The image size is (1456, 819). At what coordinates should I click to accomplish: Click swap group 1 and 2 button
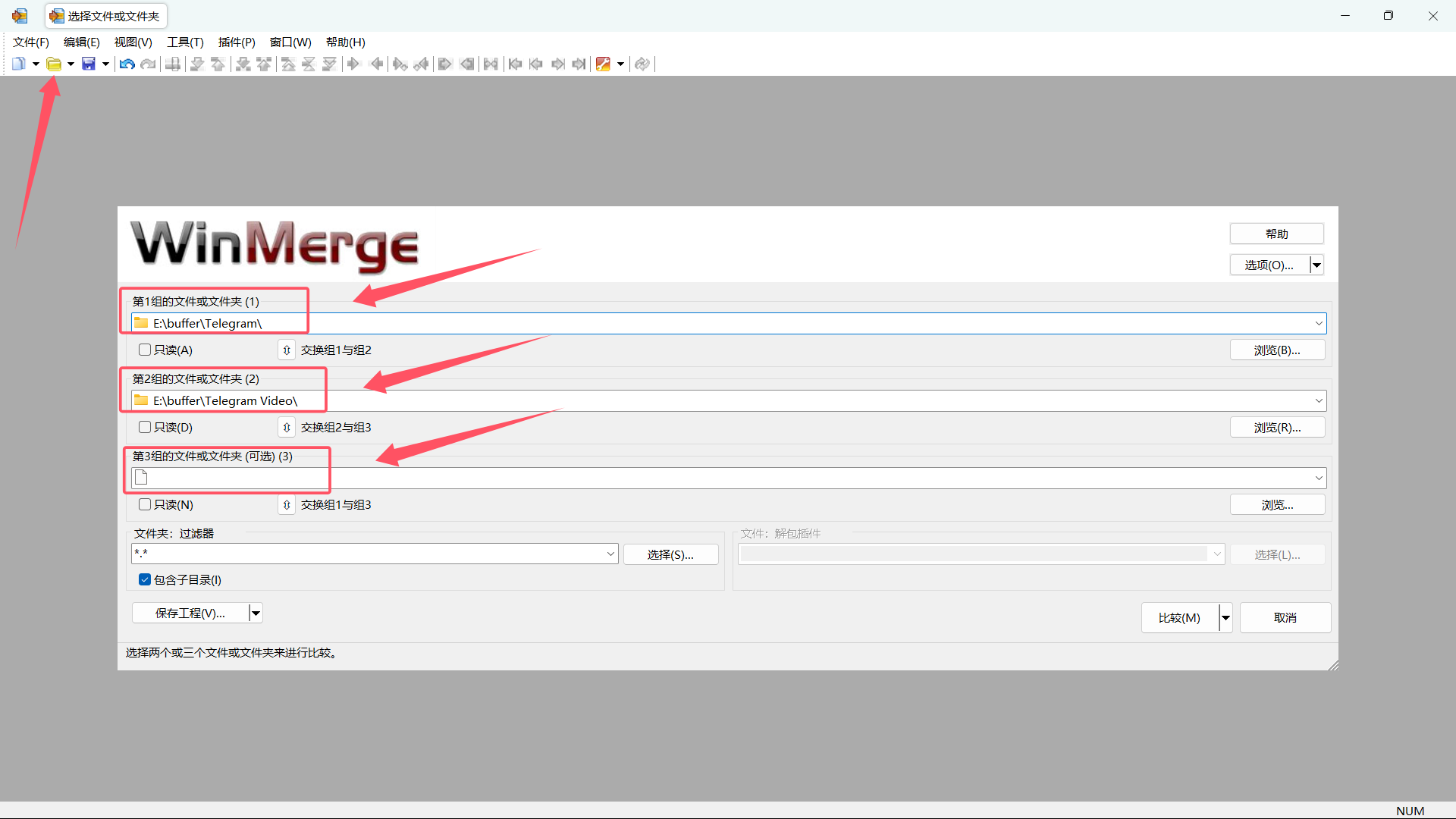click(286, 350)
